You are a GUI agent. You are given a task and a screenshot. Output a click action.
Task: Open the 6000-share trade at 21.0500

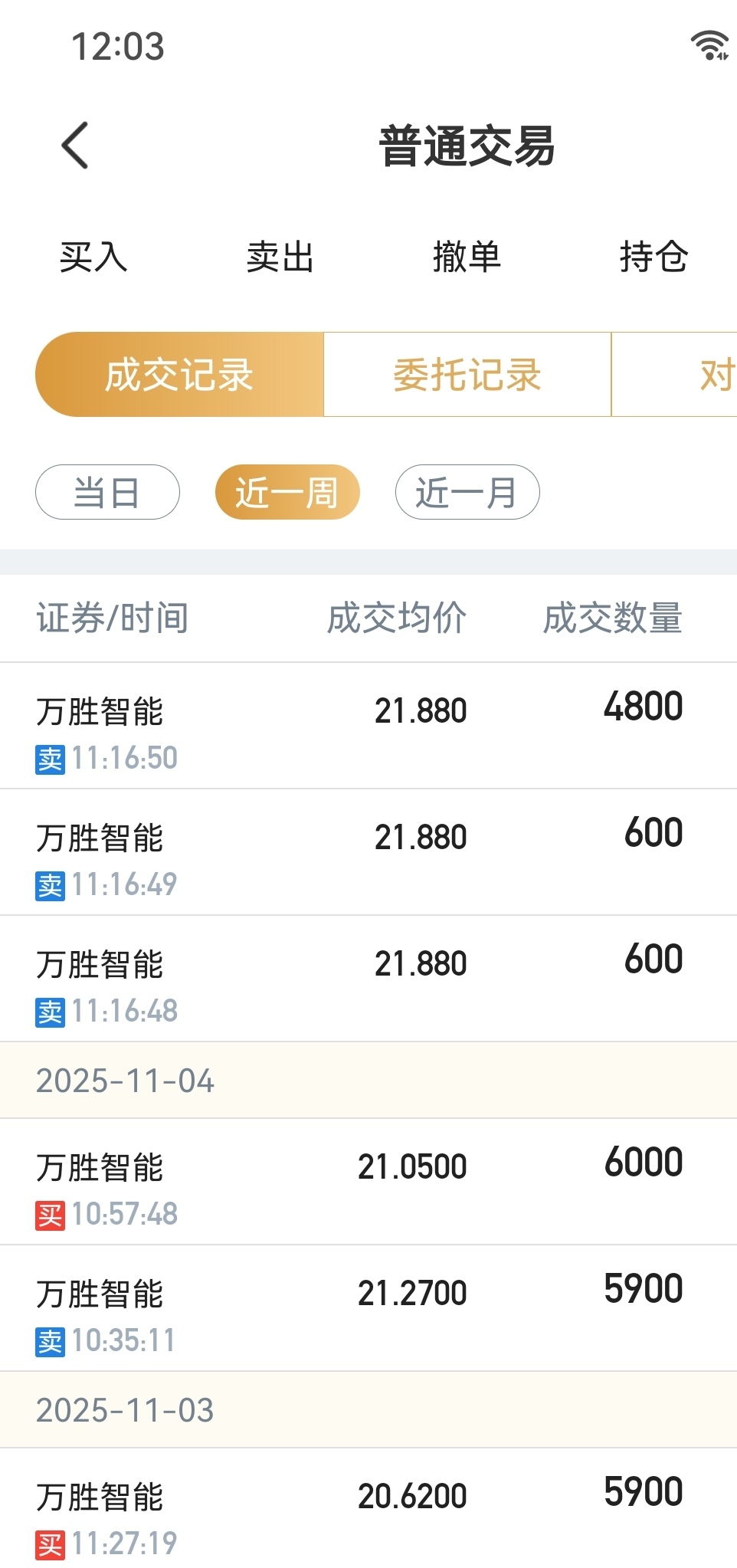(368, 1182)
